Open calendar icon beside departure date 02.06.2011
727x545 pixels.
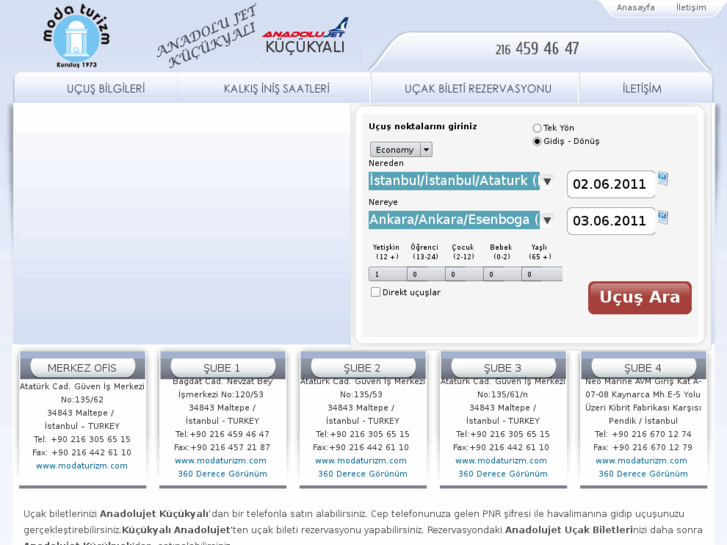[x=663, y=179]
